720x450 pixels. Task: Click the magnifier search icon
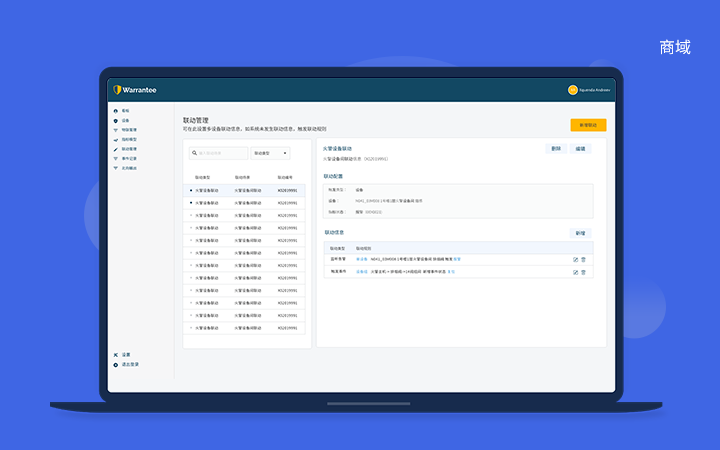pos(194,153)
